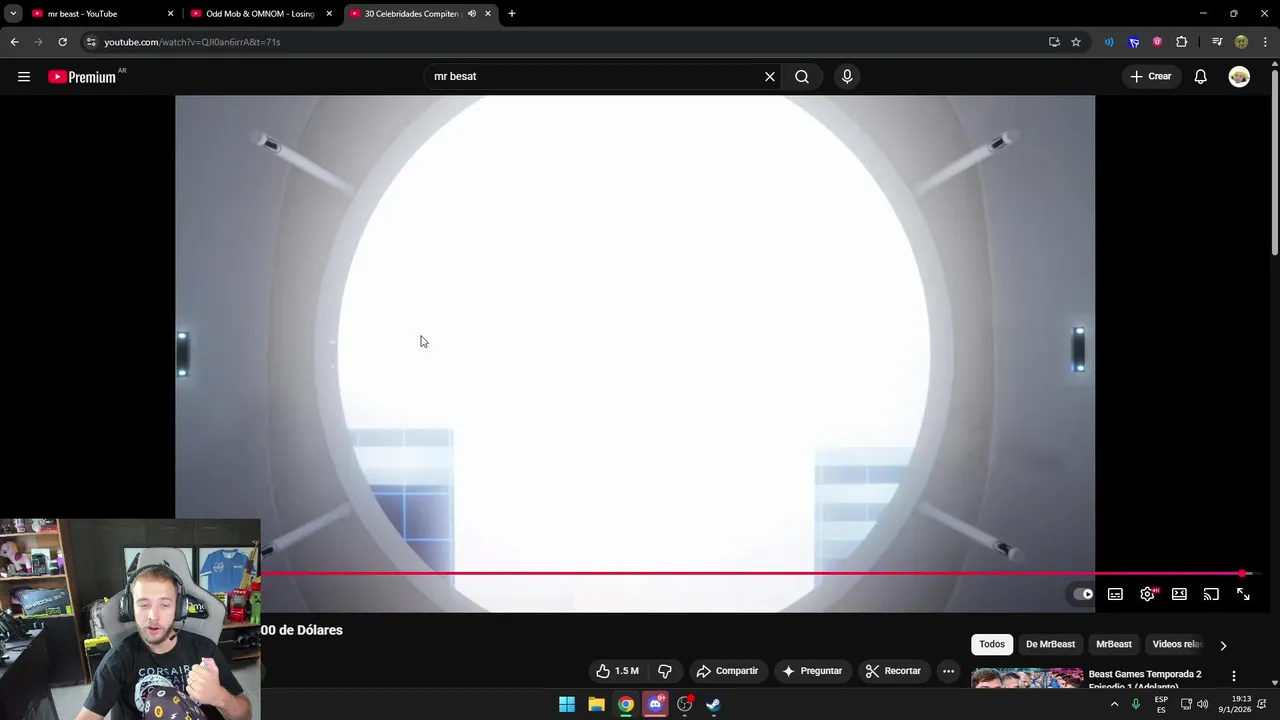The height and width of the screenshot is (720, 1280).
Task: Click the Recortar clip button
Action: (893, 671)
